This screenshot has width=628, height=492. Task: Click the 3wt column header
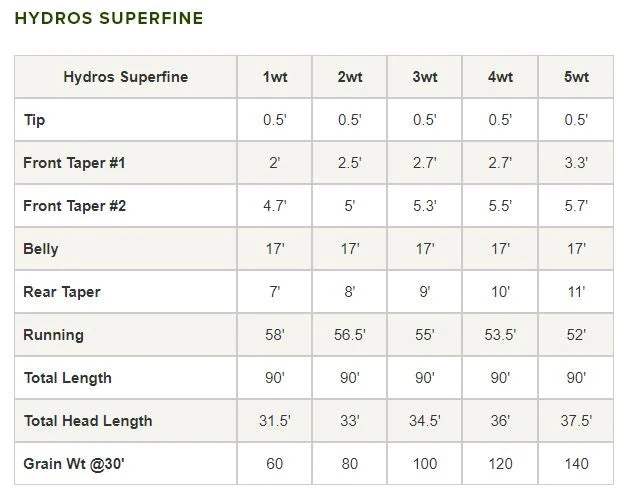click(x=425, y=77)
